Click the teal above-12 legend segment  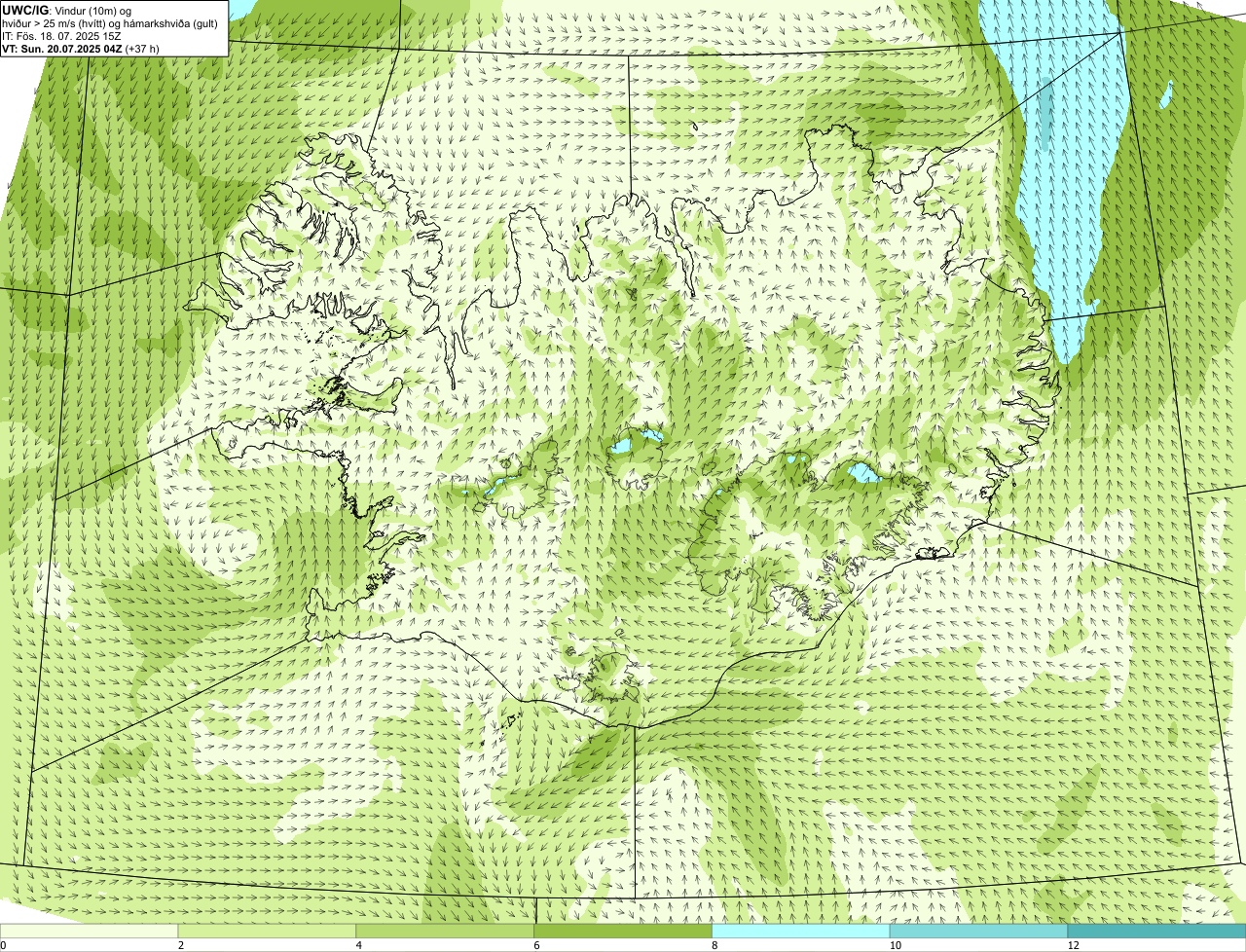point(1157,931)
